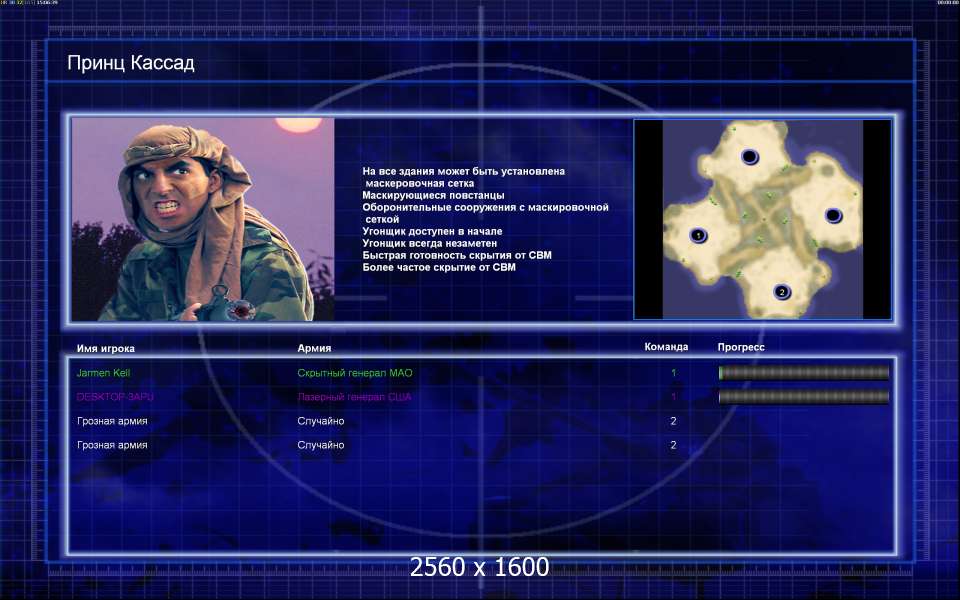The height and width of the screenshot is (600, 960).
Task: Click Jarmen Kell's loading progress bar
Action: 803,373
